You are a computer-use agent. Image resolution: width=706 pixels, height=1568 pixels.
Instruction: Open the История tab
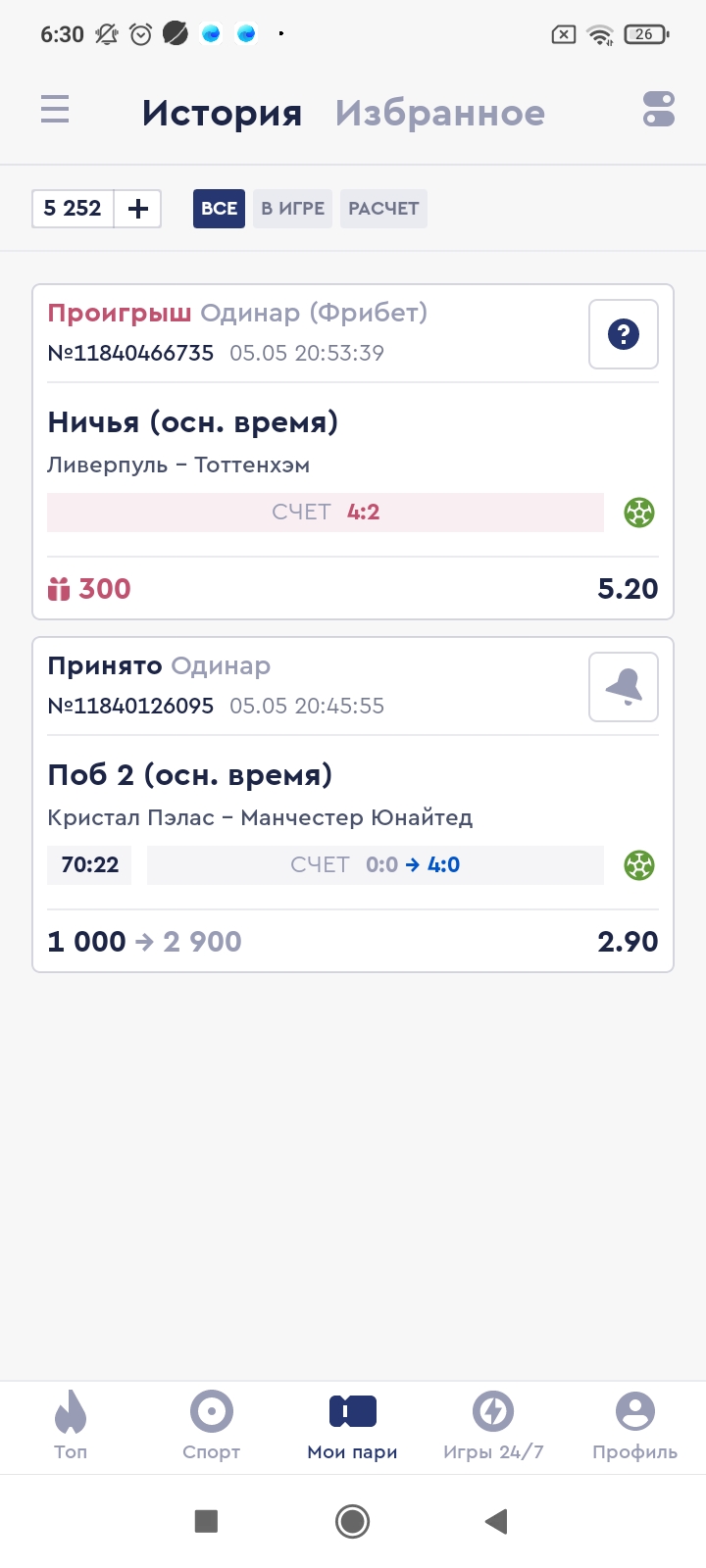coord(222,114)
